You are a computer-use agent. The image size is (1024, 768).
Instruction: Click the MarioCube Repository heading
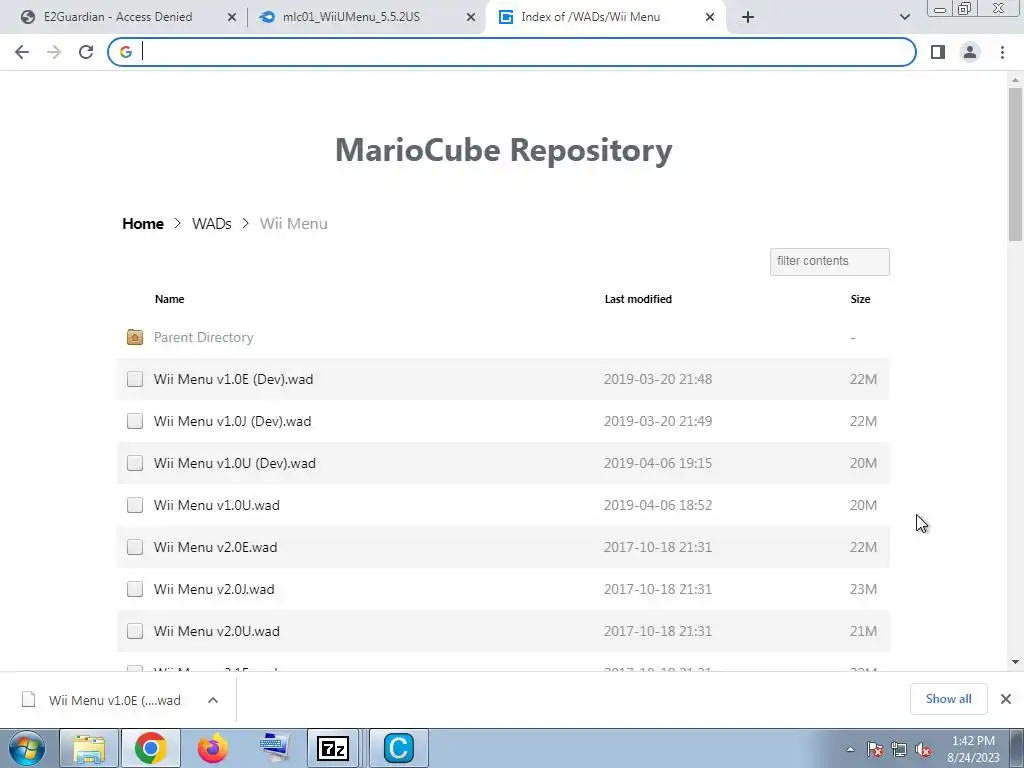tap(504, 150)
